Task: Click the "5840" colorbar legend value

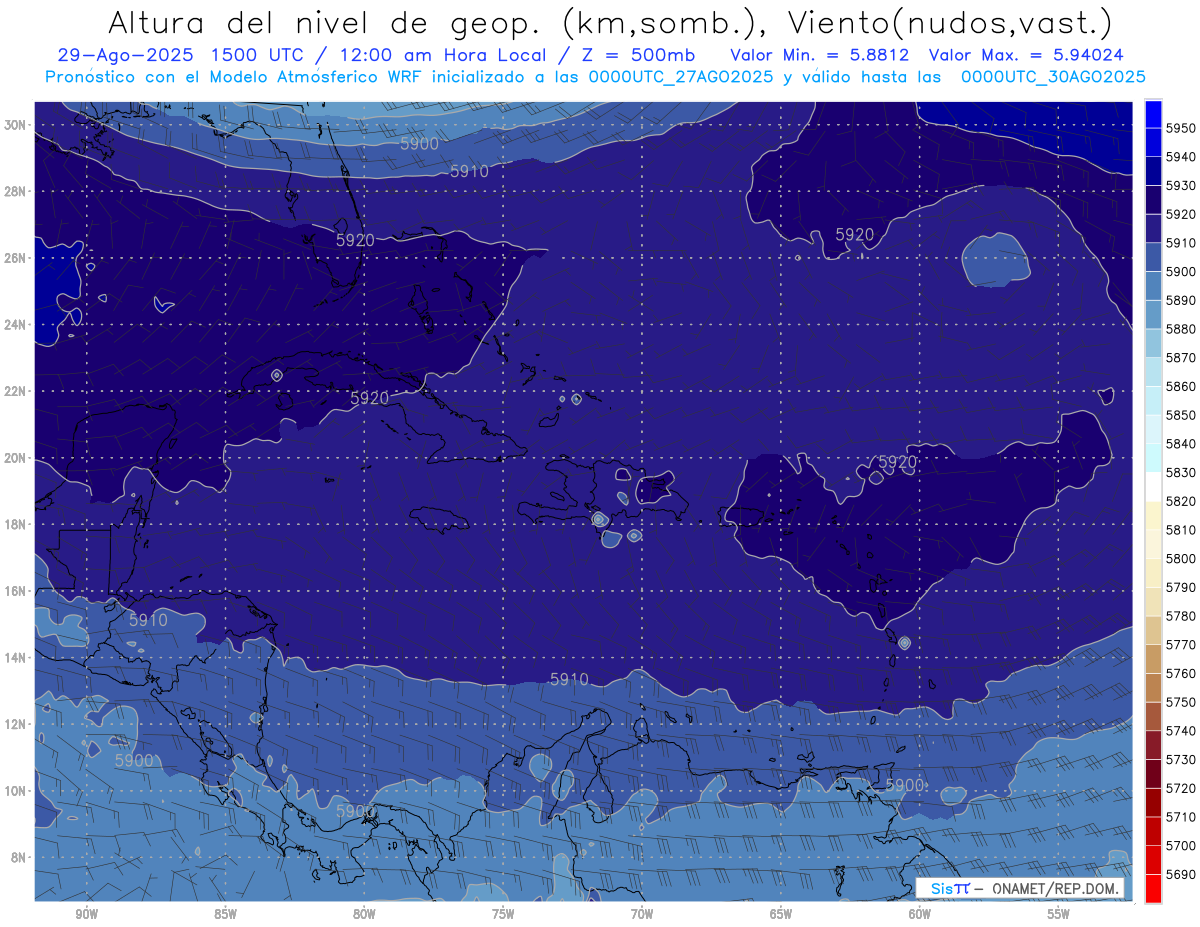Action: (1180, 443)
